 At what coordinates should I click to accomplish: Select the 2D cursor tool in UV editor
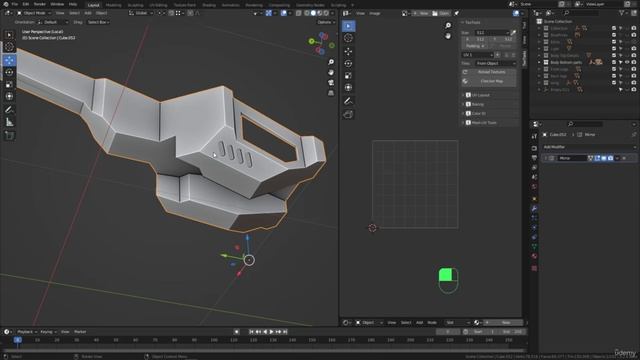[348, 38]
